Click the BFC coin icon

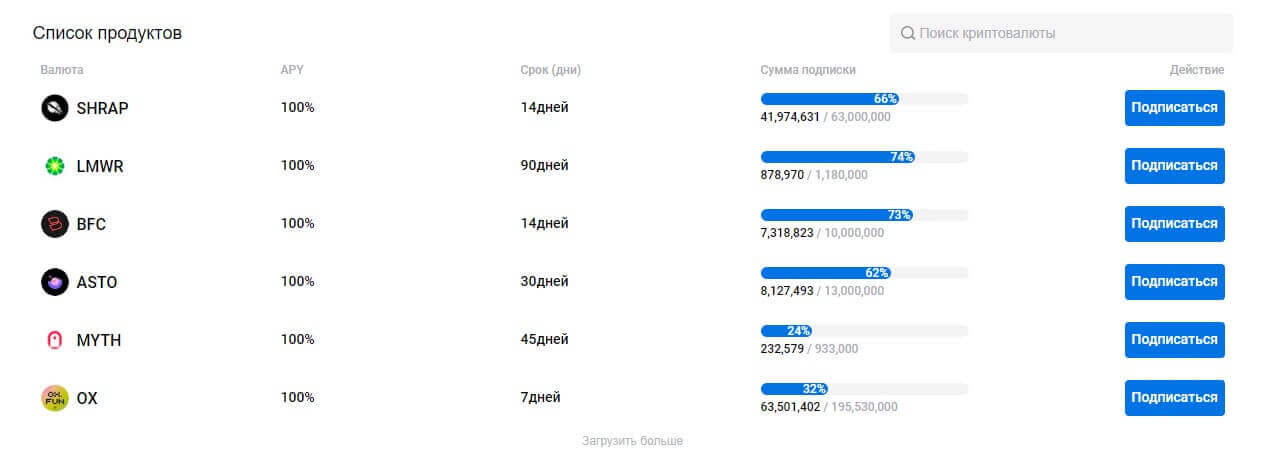pyautogui.click(x=54, y=224)
